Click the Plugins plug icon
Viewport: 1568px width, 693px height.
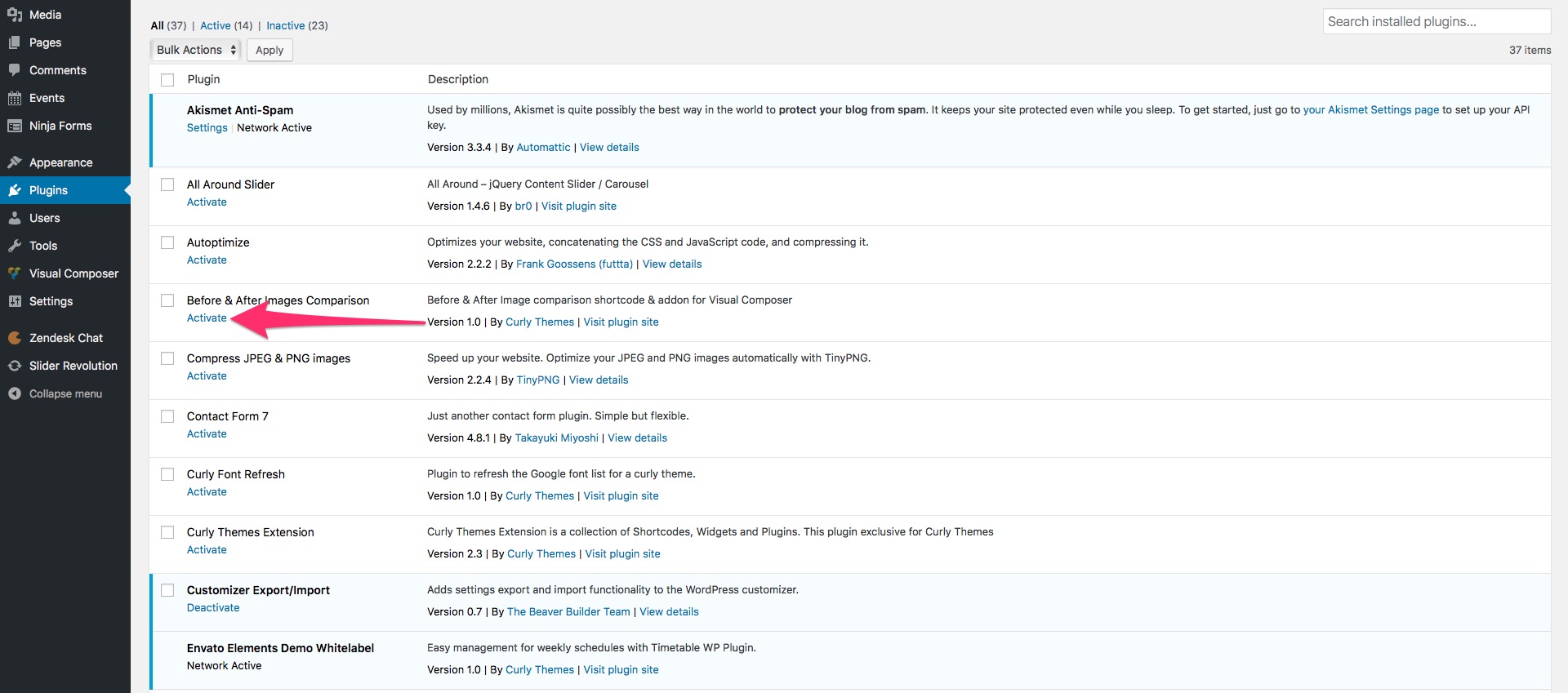pyautogui.click(x=15, y=190)
